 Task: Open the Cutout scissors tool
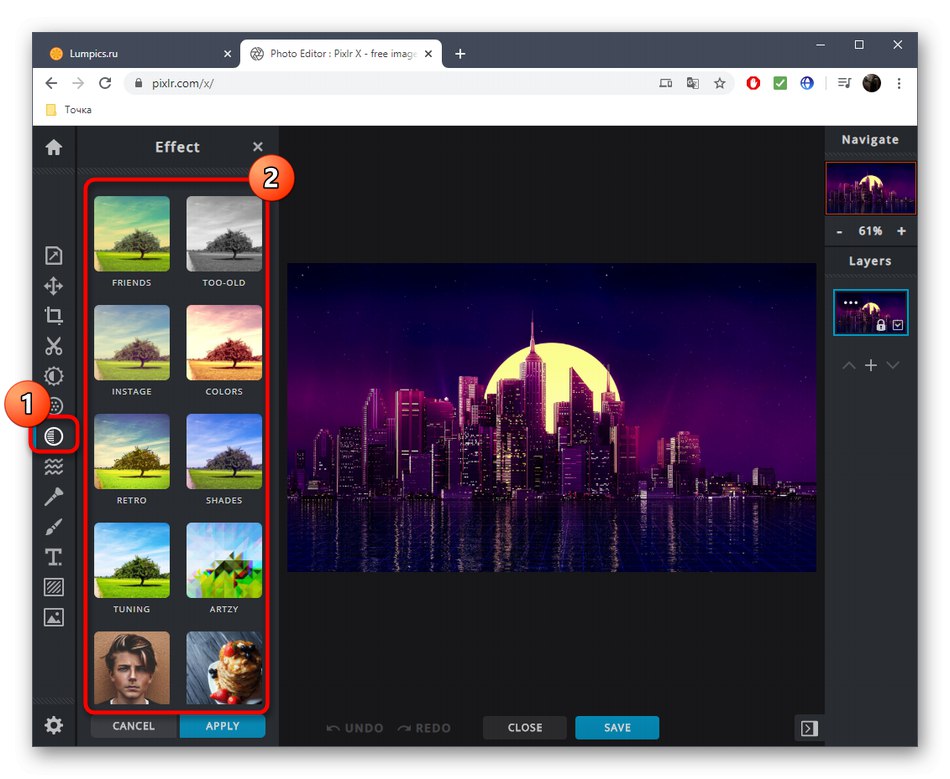[x=54, y=346]
